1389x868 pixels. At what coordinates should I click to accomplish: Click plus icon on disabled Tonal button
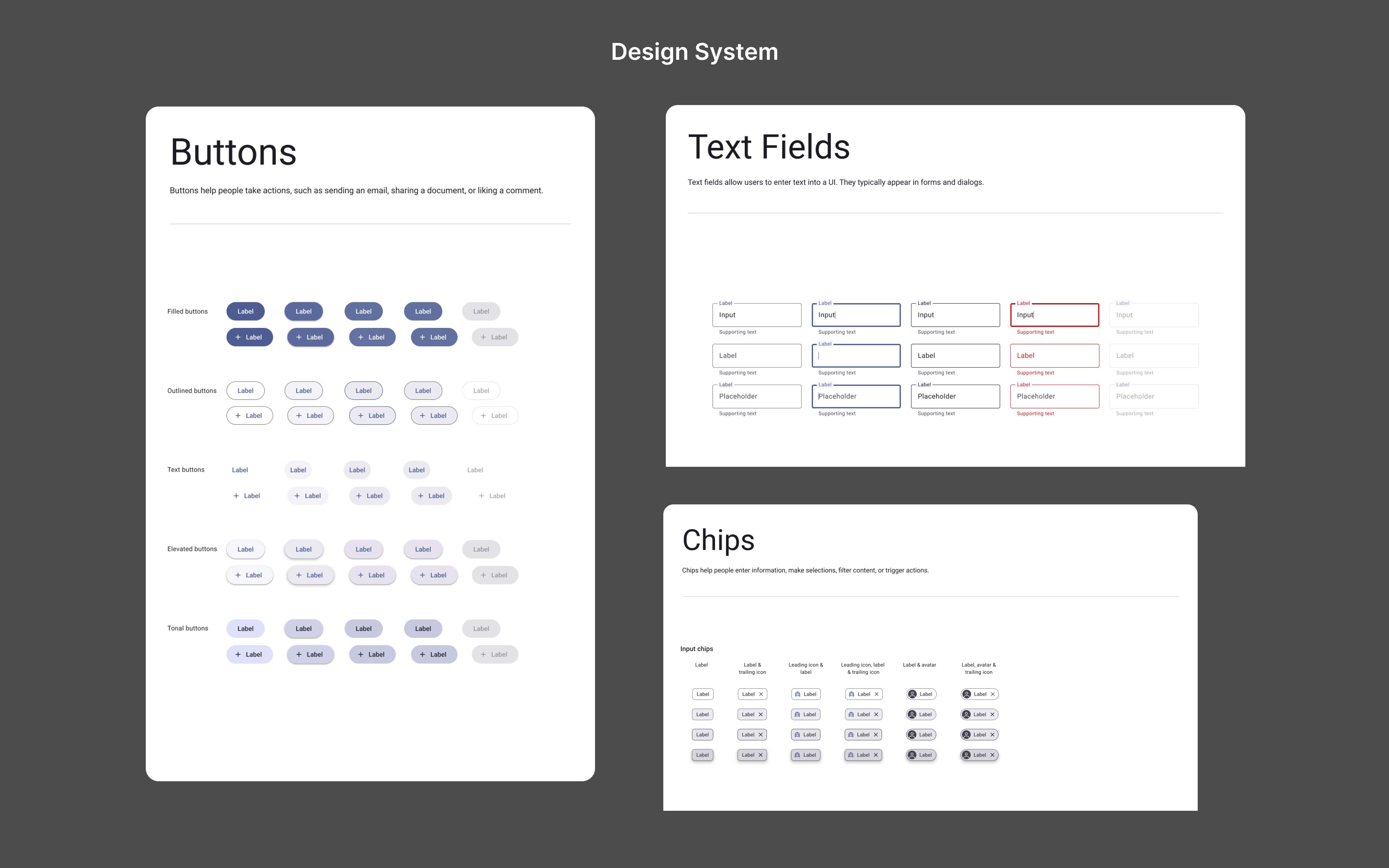[483, 655]
